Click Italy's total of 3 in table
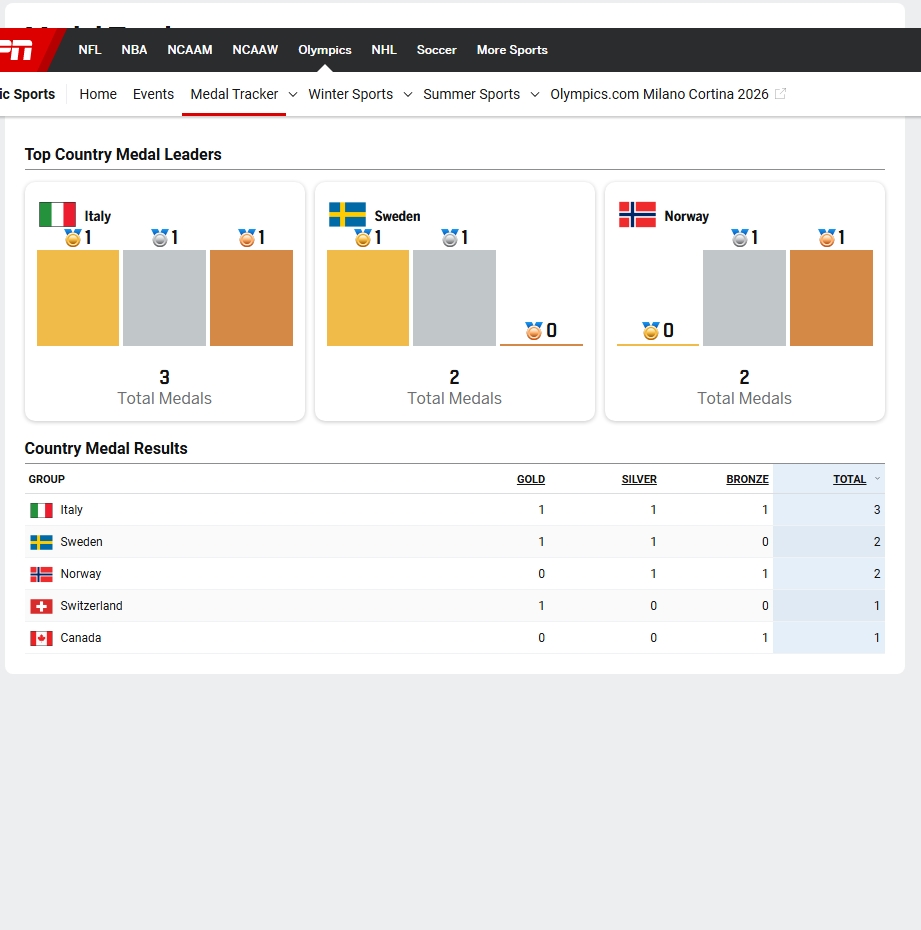 pos(877,510)
